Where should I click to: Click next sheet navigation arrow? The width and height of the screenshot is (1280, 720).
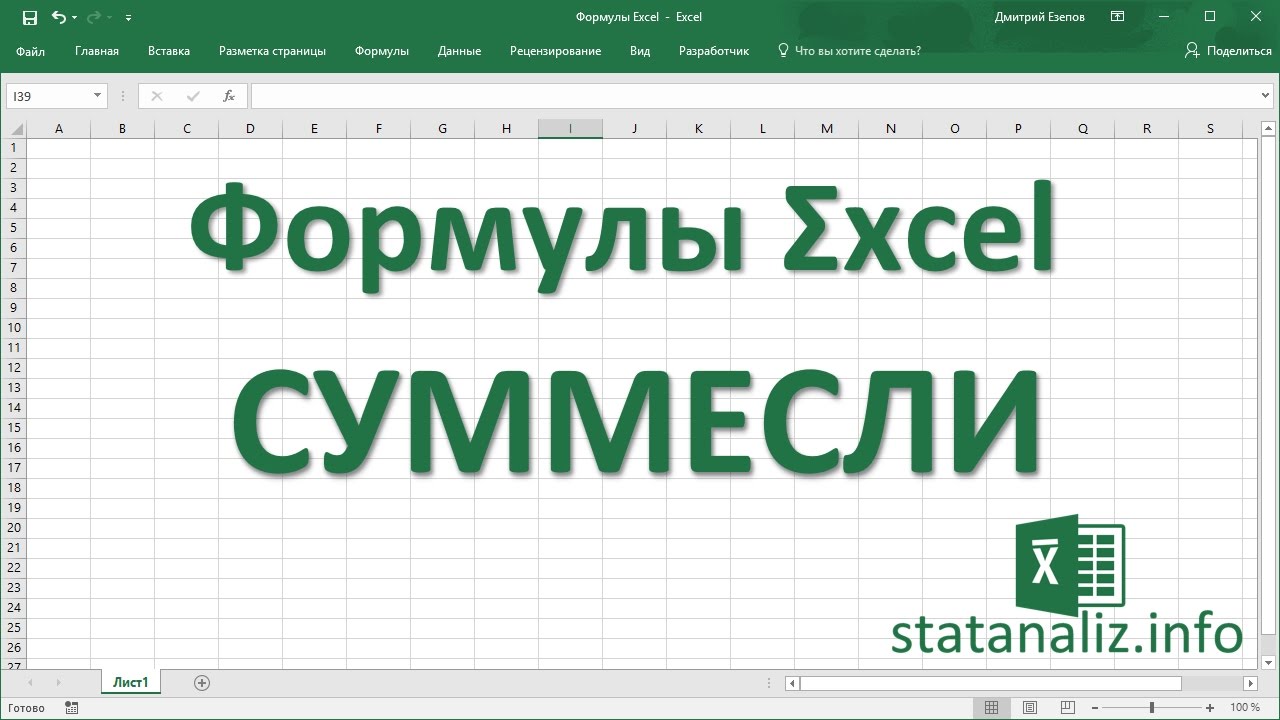(58, 683)
